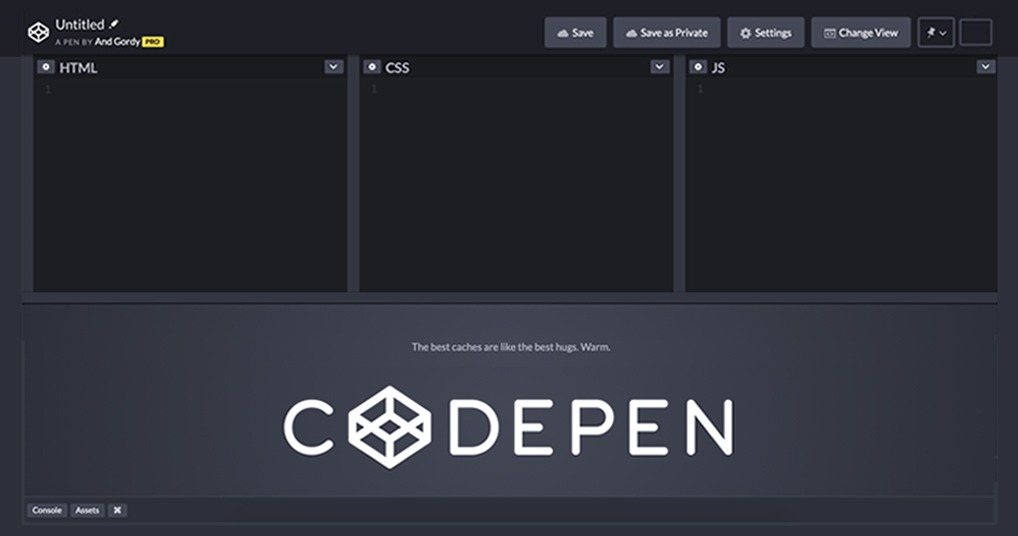Image resolution: width=1018 pixels, height=536 pixels.
Task: Click the Save button
Action: [x=575, y=32]
